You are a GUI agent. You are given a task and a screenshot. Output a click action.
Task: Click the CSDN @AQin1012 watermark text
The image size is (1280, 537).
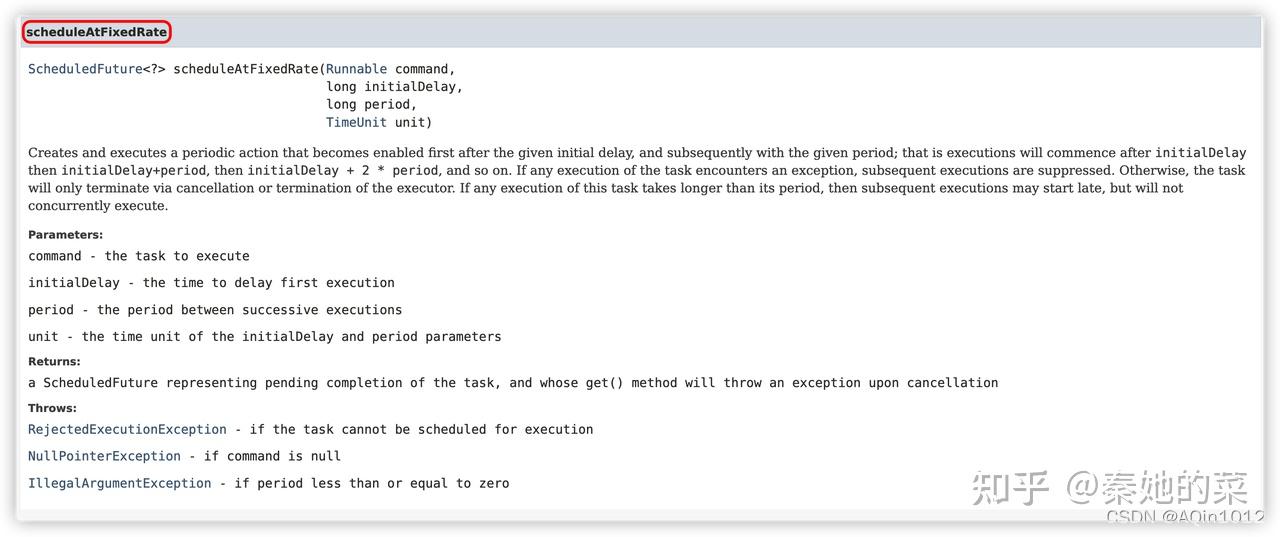1185,516
